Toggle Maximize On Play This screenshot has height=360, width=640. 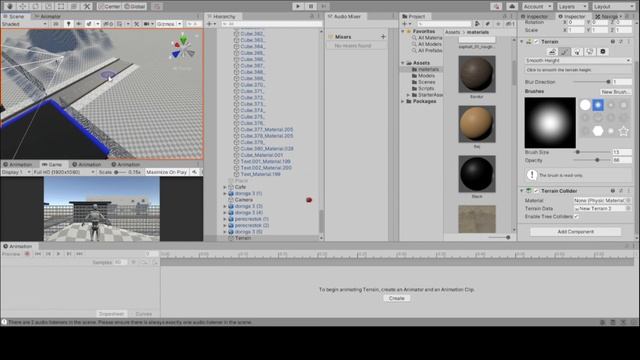click(x=167, y=172)
